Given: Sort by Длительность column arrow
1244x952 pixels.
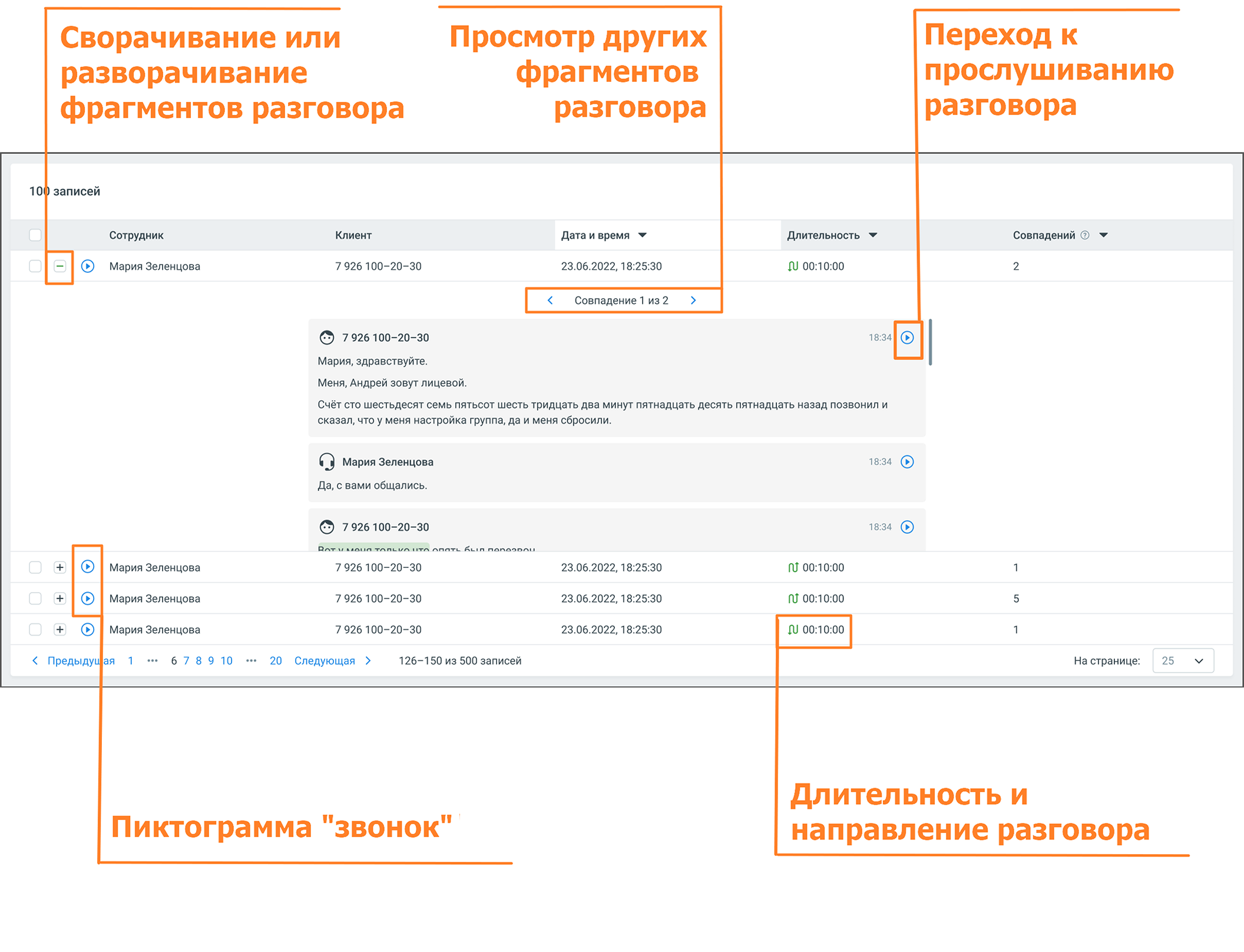Looking at the screenshot, I should pos(873,235).
